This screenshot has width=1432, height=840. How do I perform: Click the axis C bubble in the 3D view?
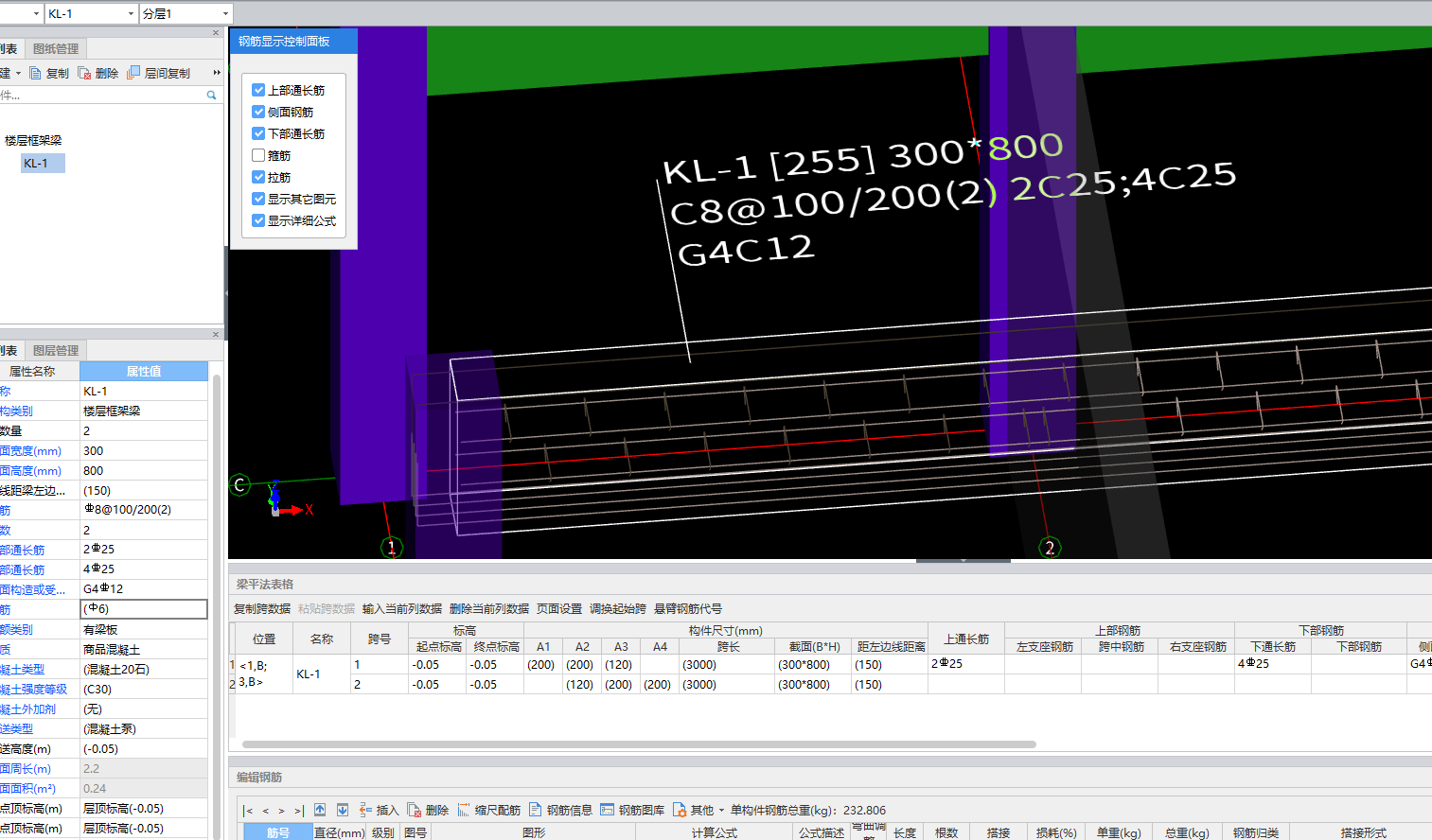(240, 485)
